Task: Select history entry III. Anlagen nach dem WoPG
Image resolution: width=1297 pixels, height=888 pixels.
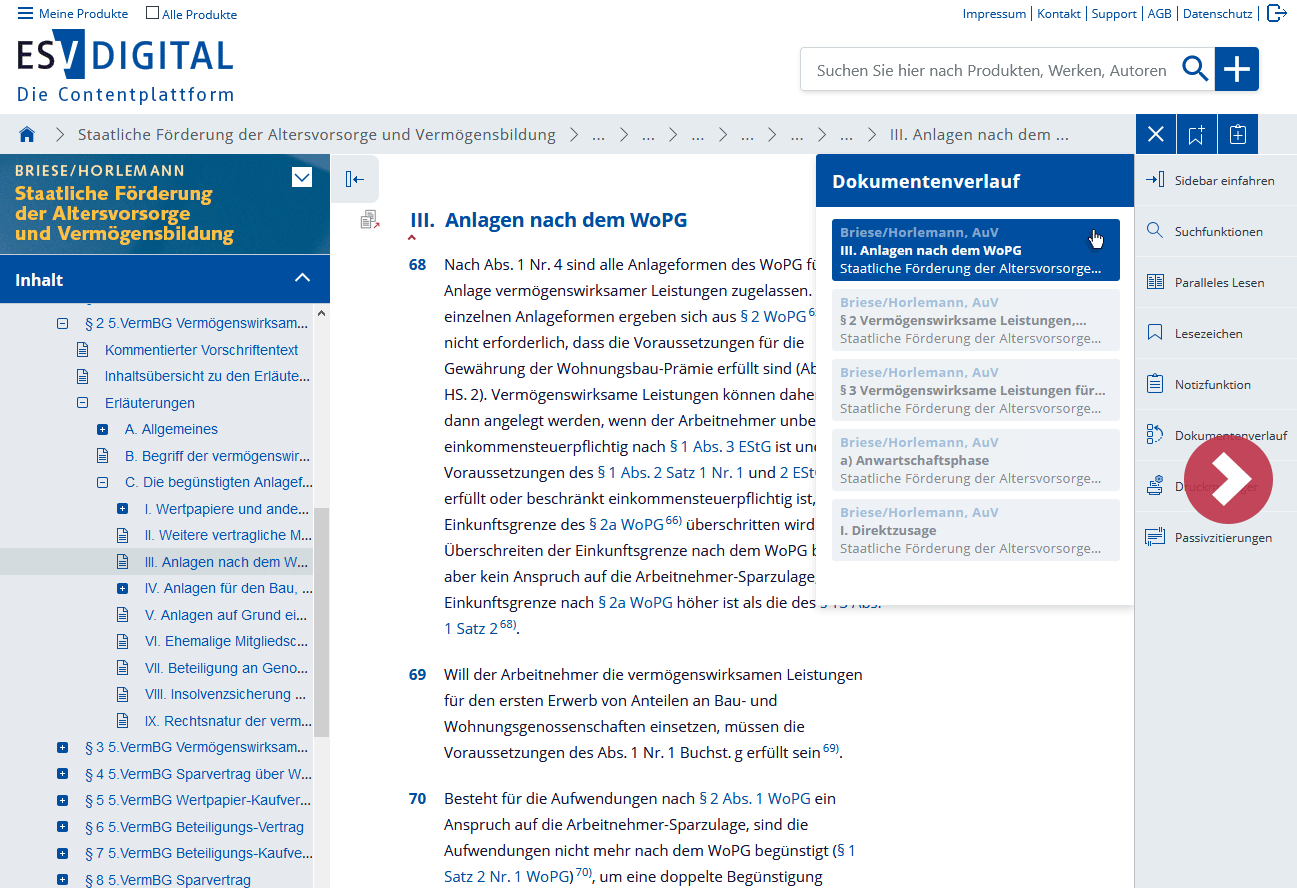Action: coord(976,250)
